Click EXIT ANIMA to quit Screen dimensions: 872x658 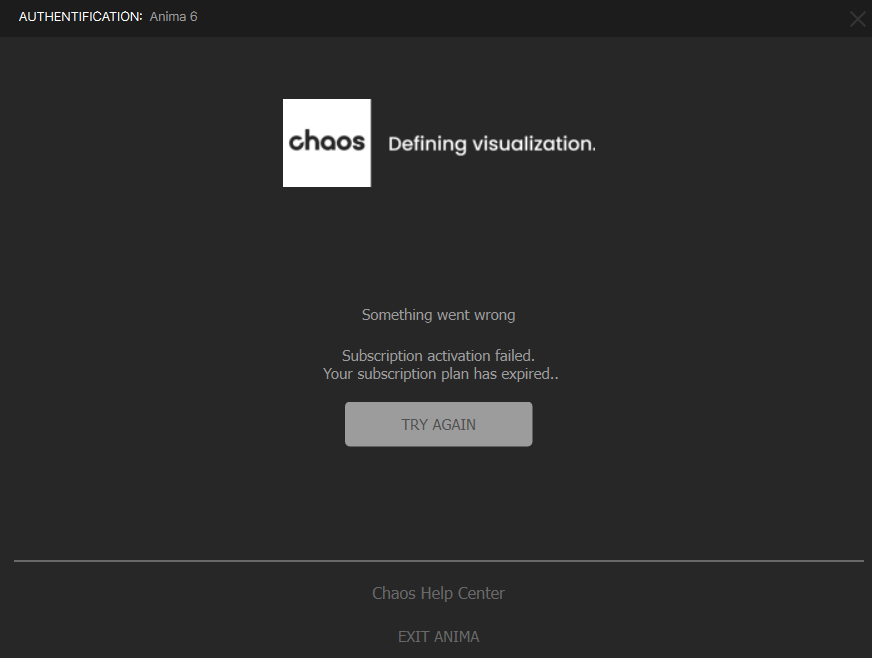tap(438, 637)
